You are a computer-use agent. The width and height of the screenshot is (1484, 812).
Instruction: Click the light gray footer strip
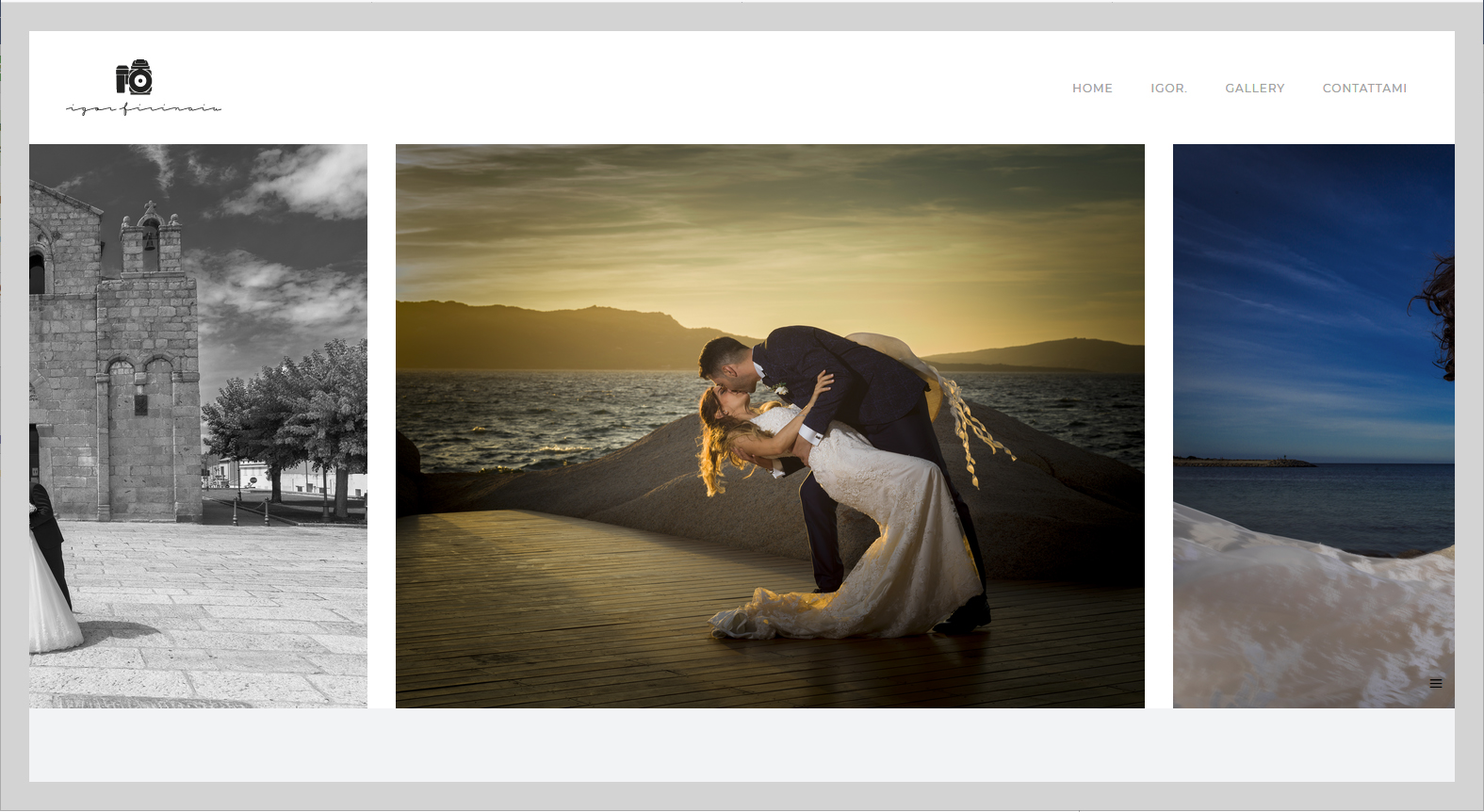742,745
